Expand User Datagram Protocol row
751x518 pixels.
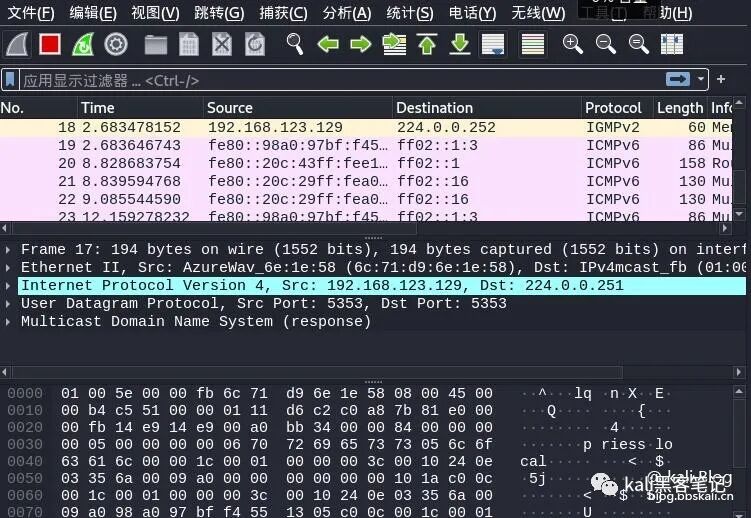tap(8, 304)
